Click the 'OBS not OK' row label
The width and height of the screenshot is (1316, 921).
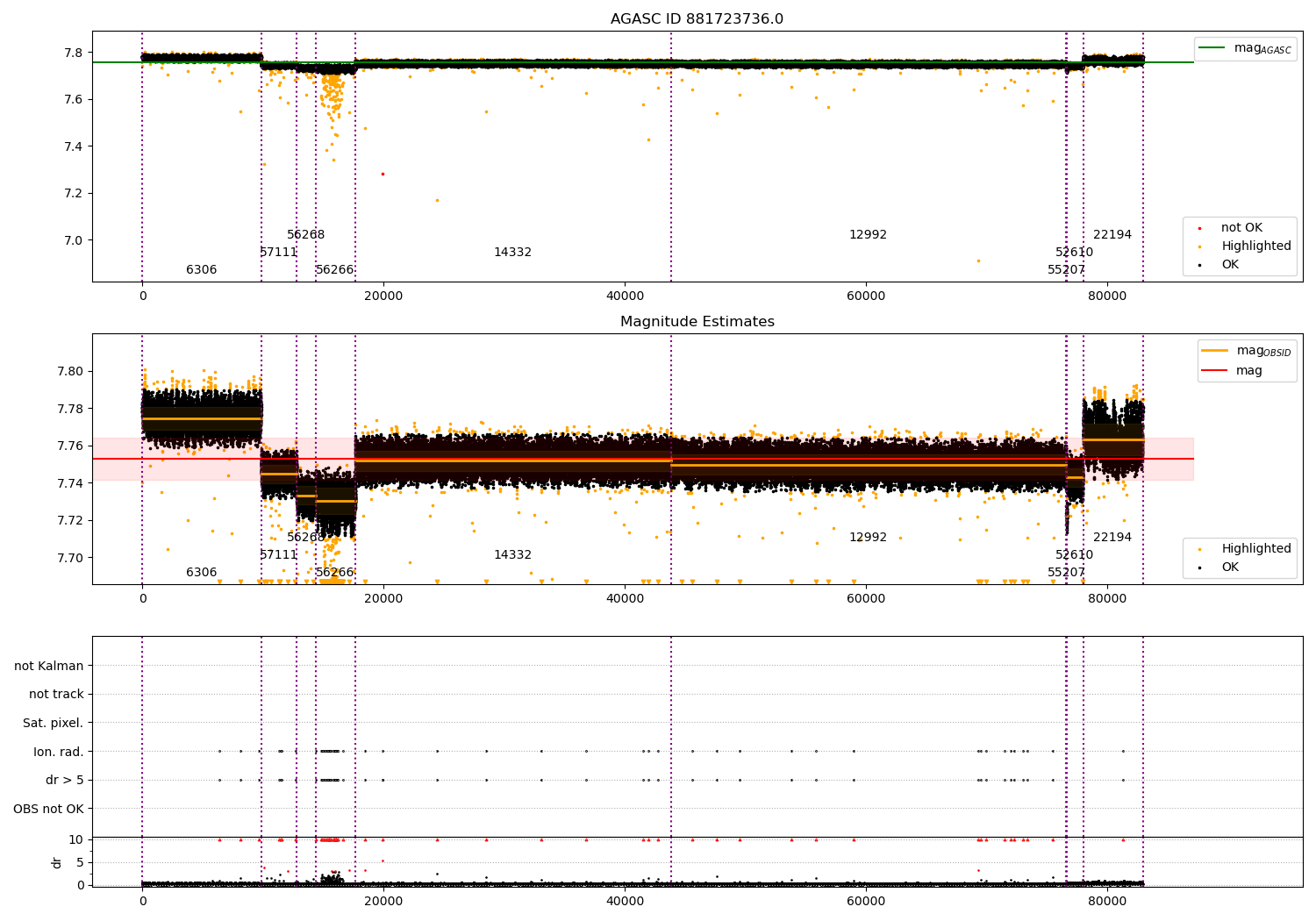point(48,809)
